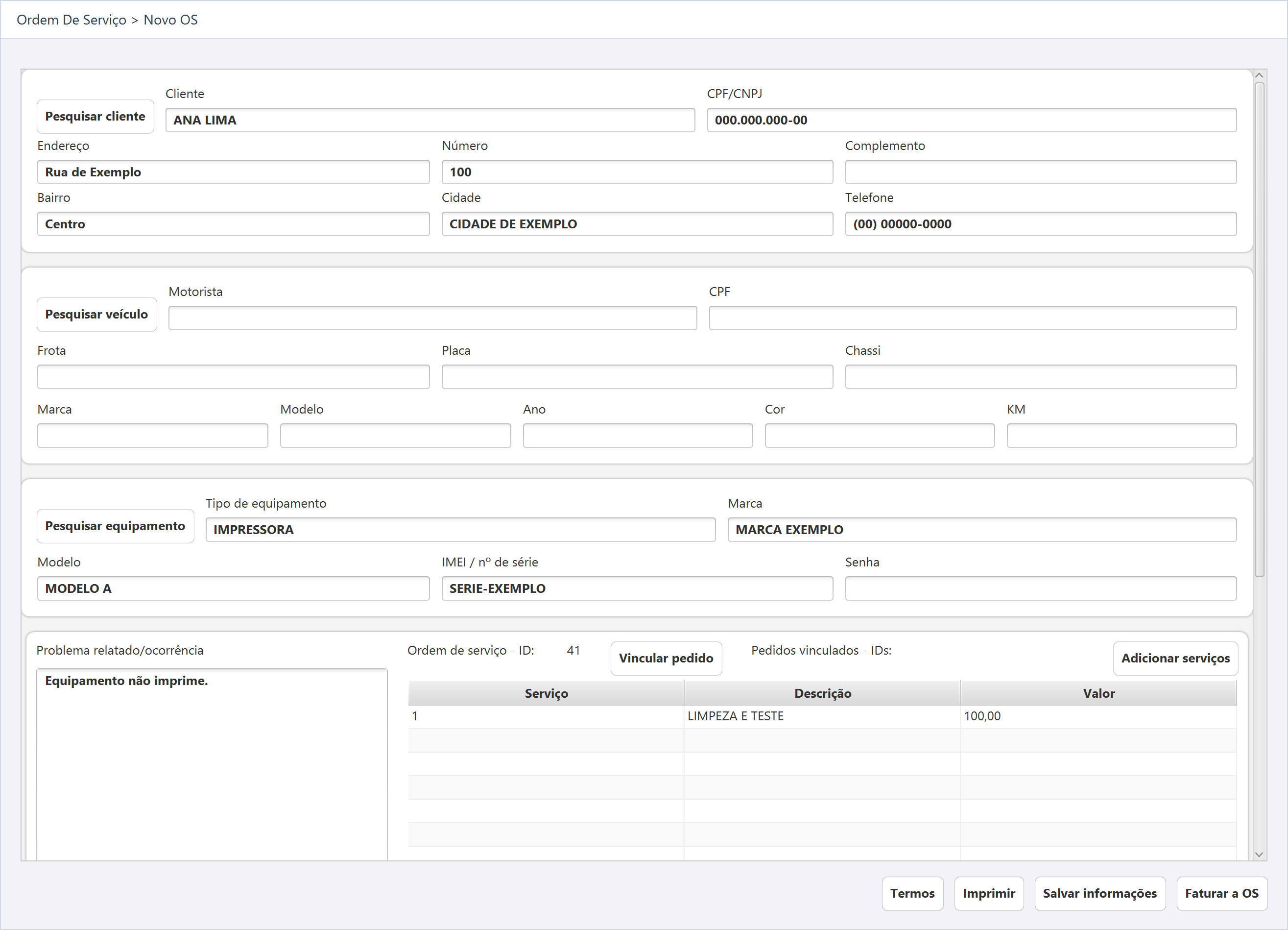Open Pesquisar veículo search
The width and height of the screenshot is (1288, 930).
96,314
